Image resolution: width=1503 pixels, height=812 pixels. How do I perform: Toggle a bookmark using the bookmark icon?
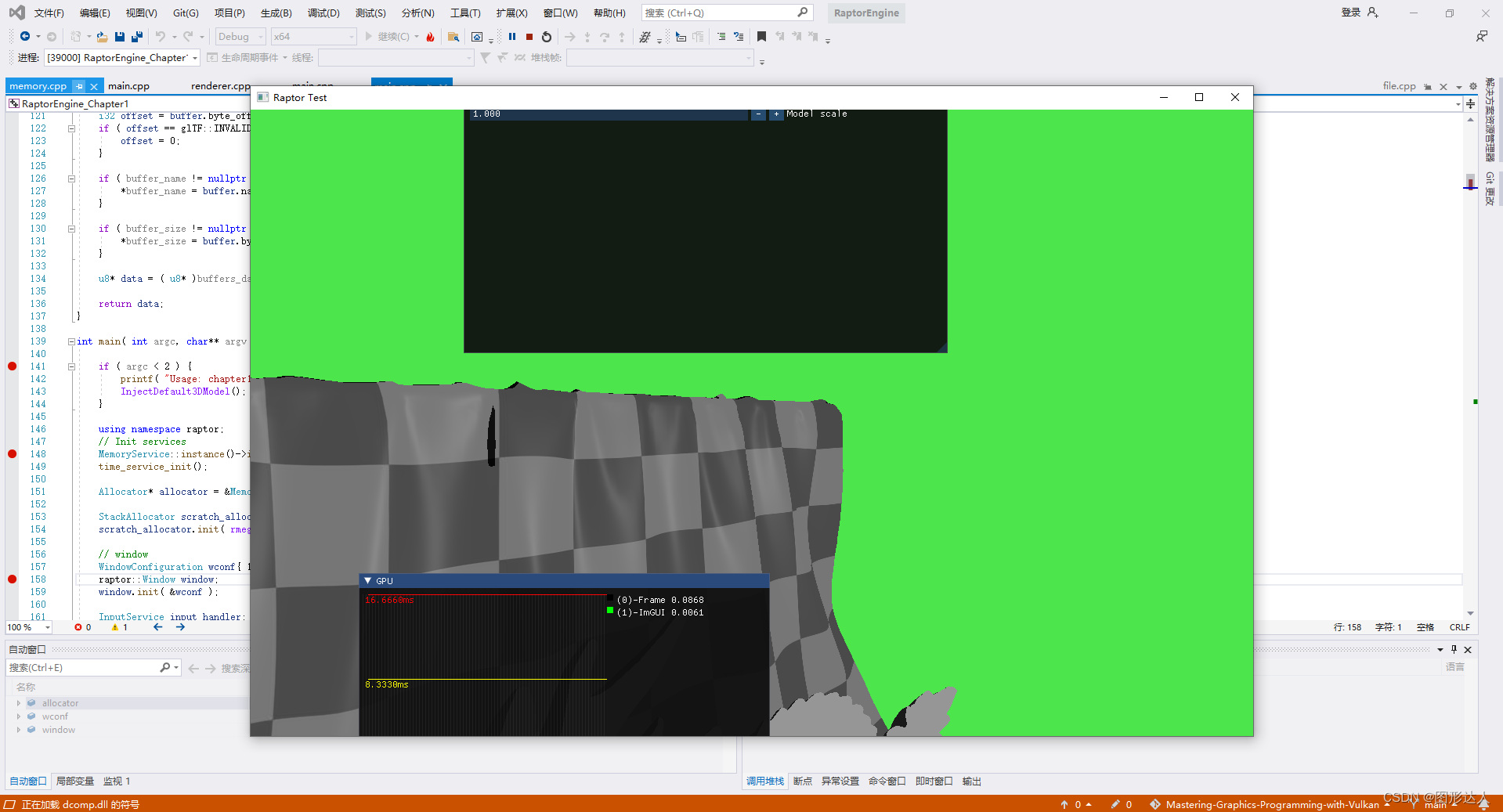coord(762,36)
